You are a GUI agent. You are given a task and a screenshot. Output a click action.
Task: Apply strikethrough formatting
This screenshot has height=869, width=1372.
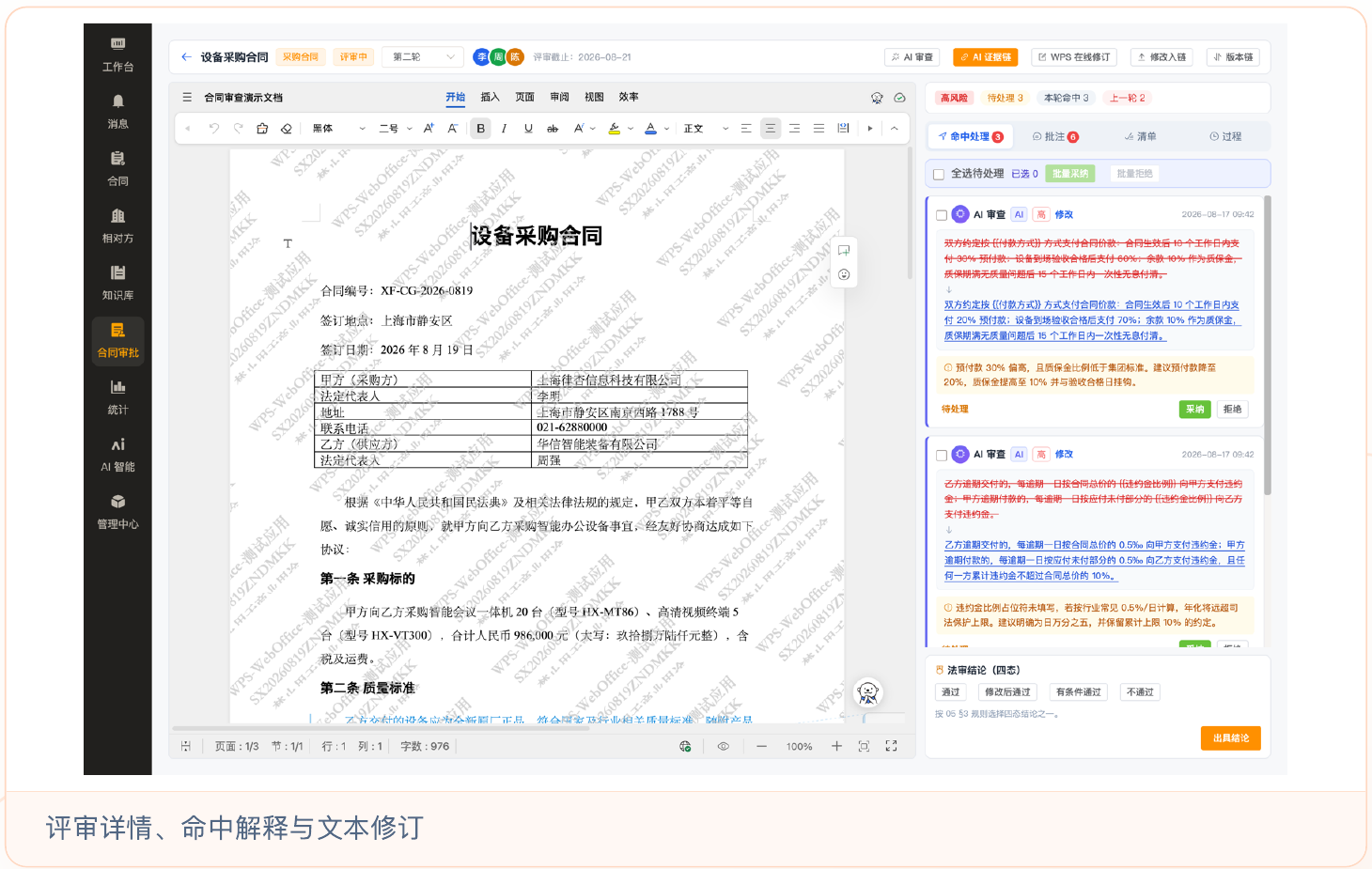[553, 129]
